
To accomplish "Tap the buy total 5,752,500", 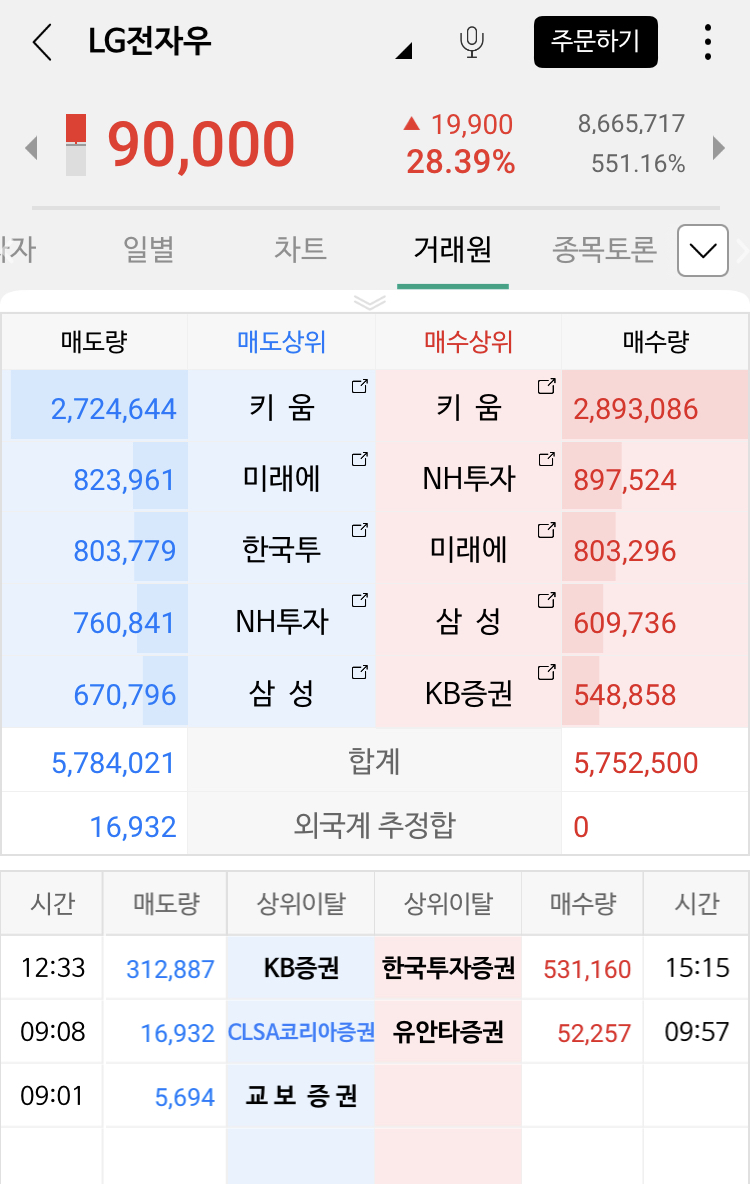I will tap(636, 763).
